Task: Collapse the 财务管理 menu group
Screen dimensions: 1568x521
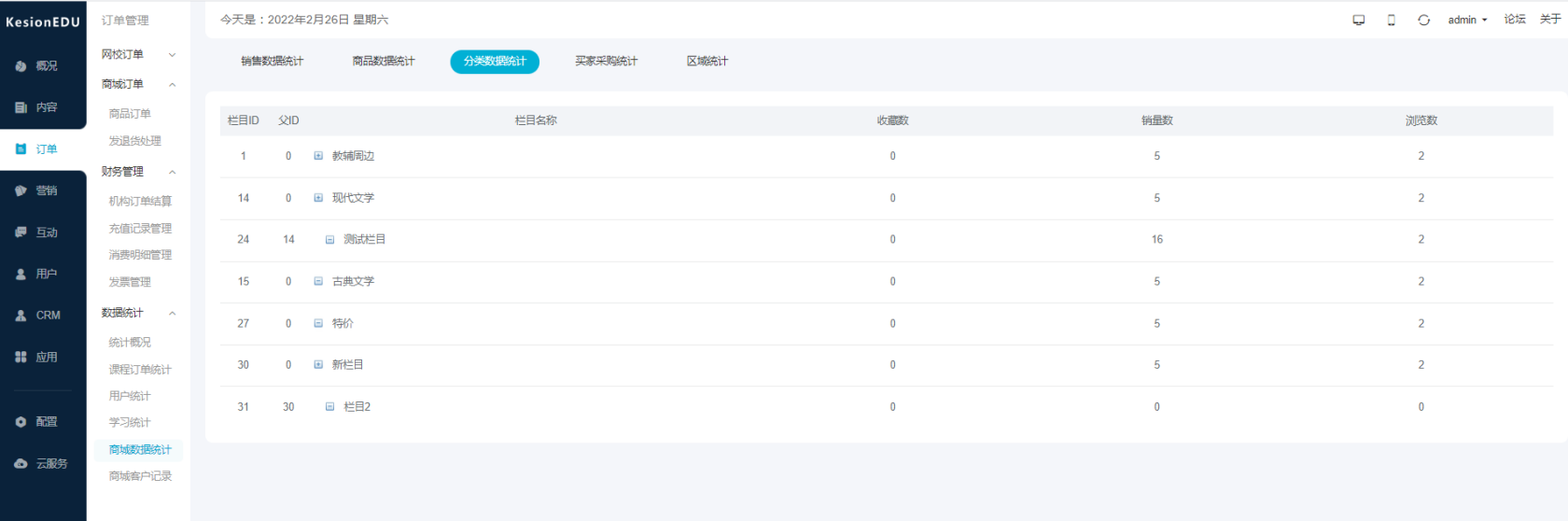Action: tap(172, 173)
